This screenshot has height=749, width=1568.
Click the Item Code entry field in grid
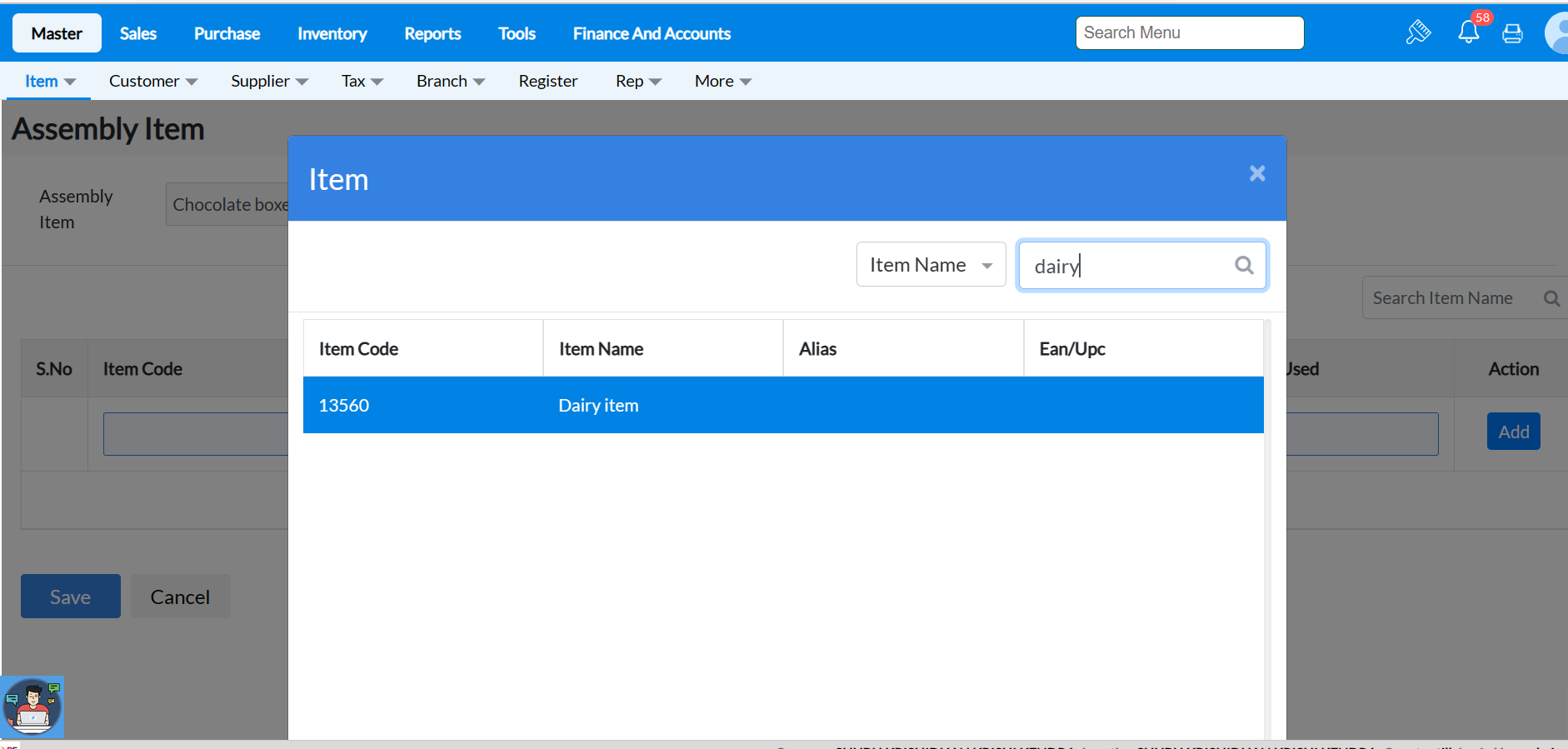click(196, 434)
